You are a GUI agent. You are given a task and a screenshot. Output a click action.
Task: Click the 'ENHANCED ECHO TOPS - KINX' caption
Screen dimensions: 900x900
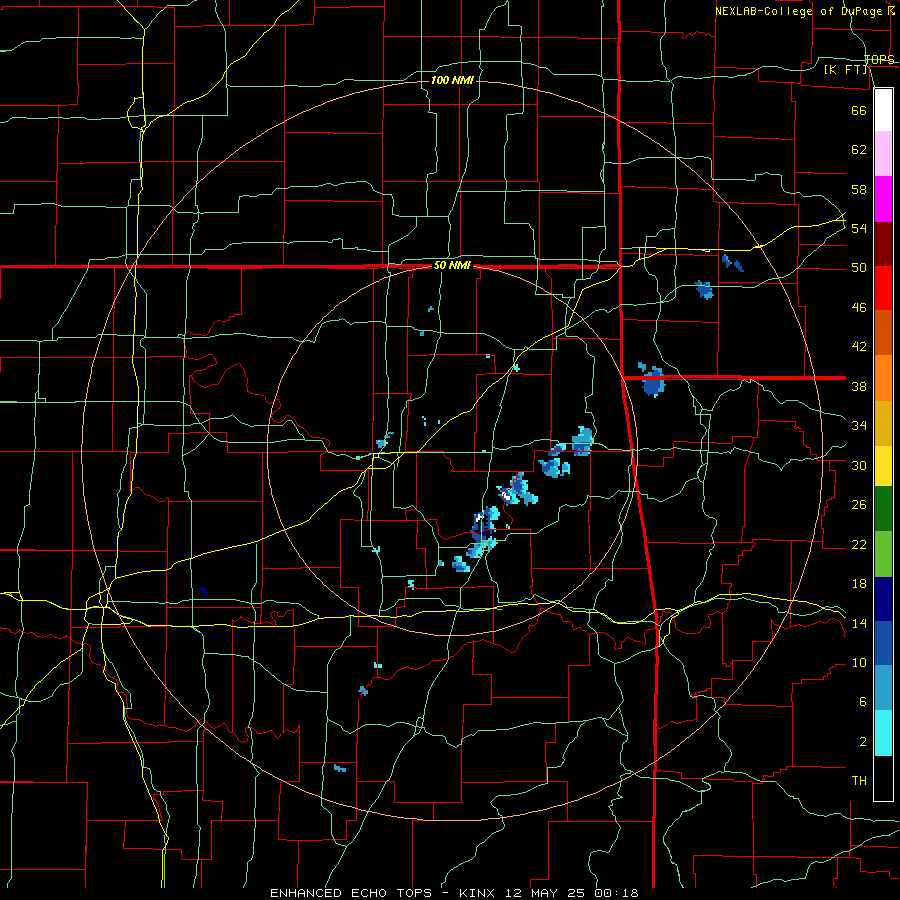382,893
